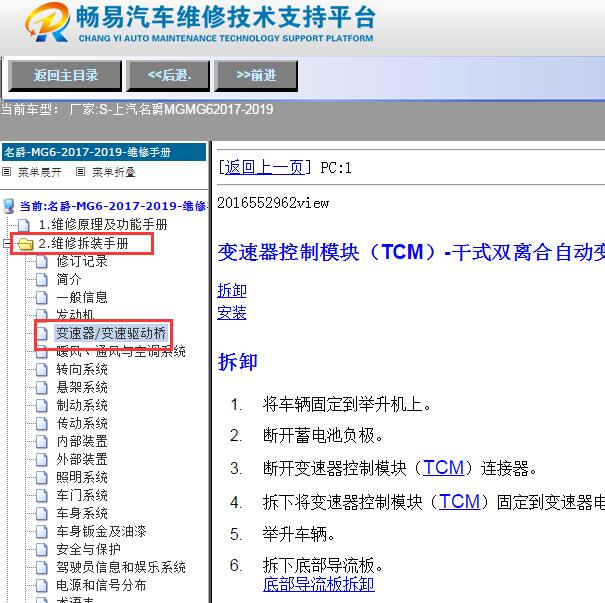Open 驾驶员信息和娱乐系统 entry

121,568
